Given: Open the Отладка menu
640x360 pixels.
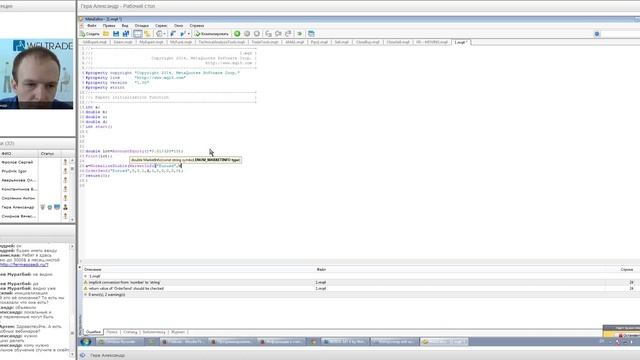Looking at the screenshot, I should [142, 26].
